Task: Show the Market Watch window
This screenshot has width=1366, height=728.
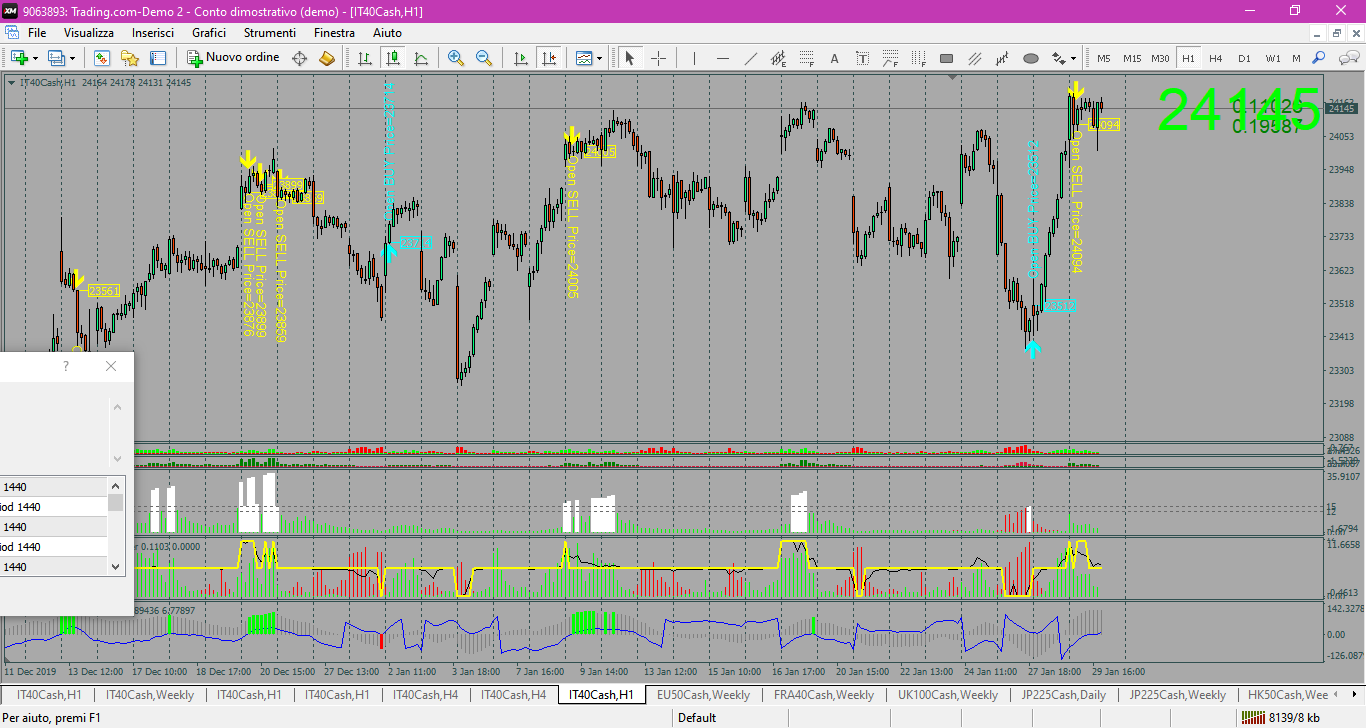Action: [x=101, y=58]
